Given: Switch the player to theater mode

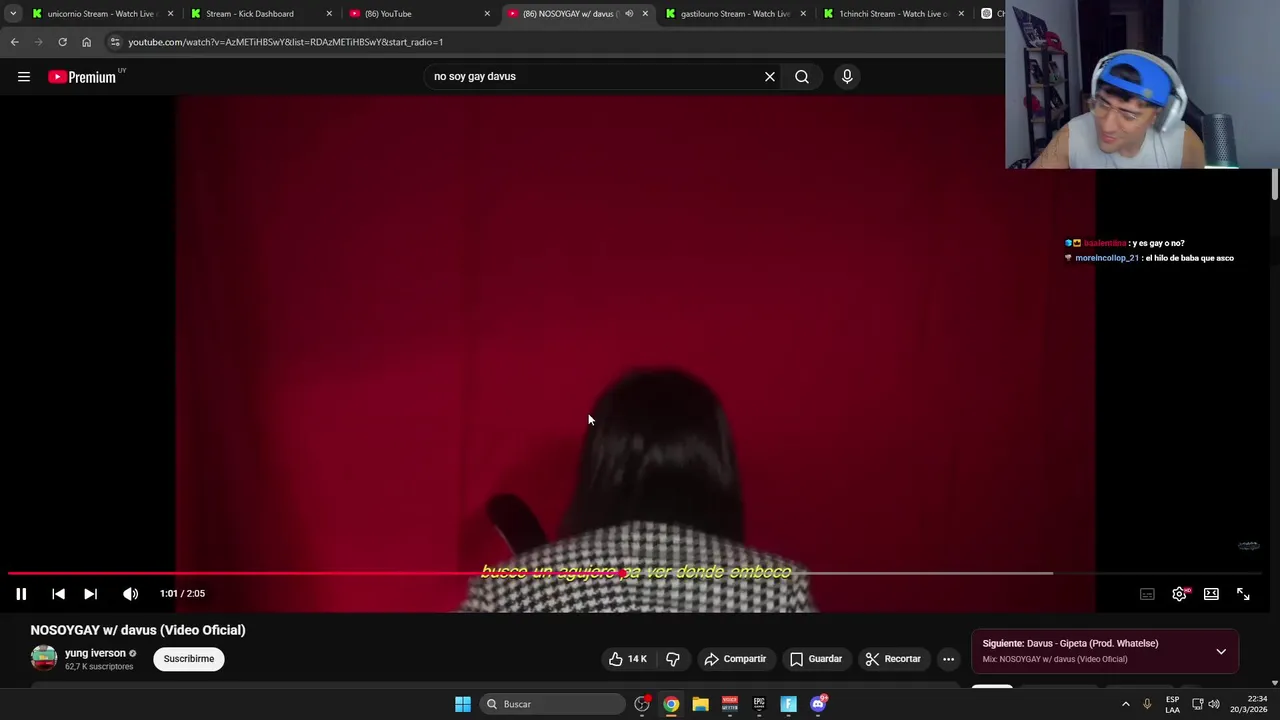Looking at the screenshot, I should 1211,594.
